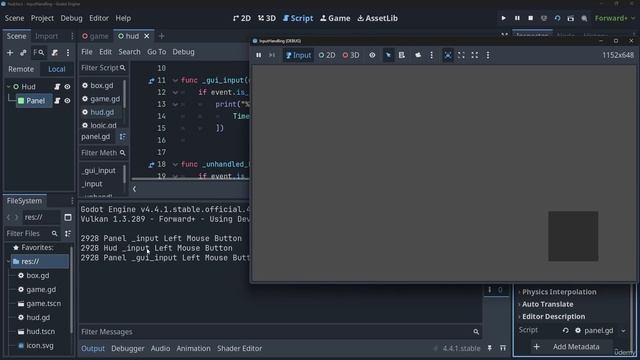
Task: Switch to the game scene tab
Action: (96, 36)
